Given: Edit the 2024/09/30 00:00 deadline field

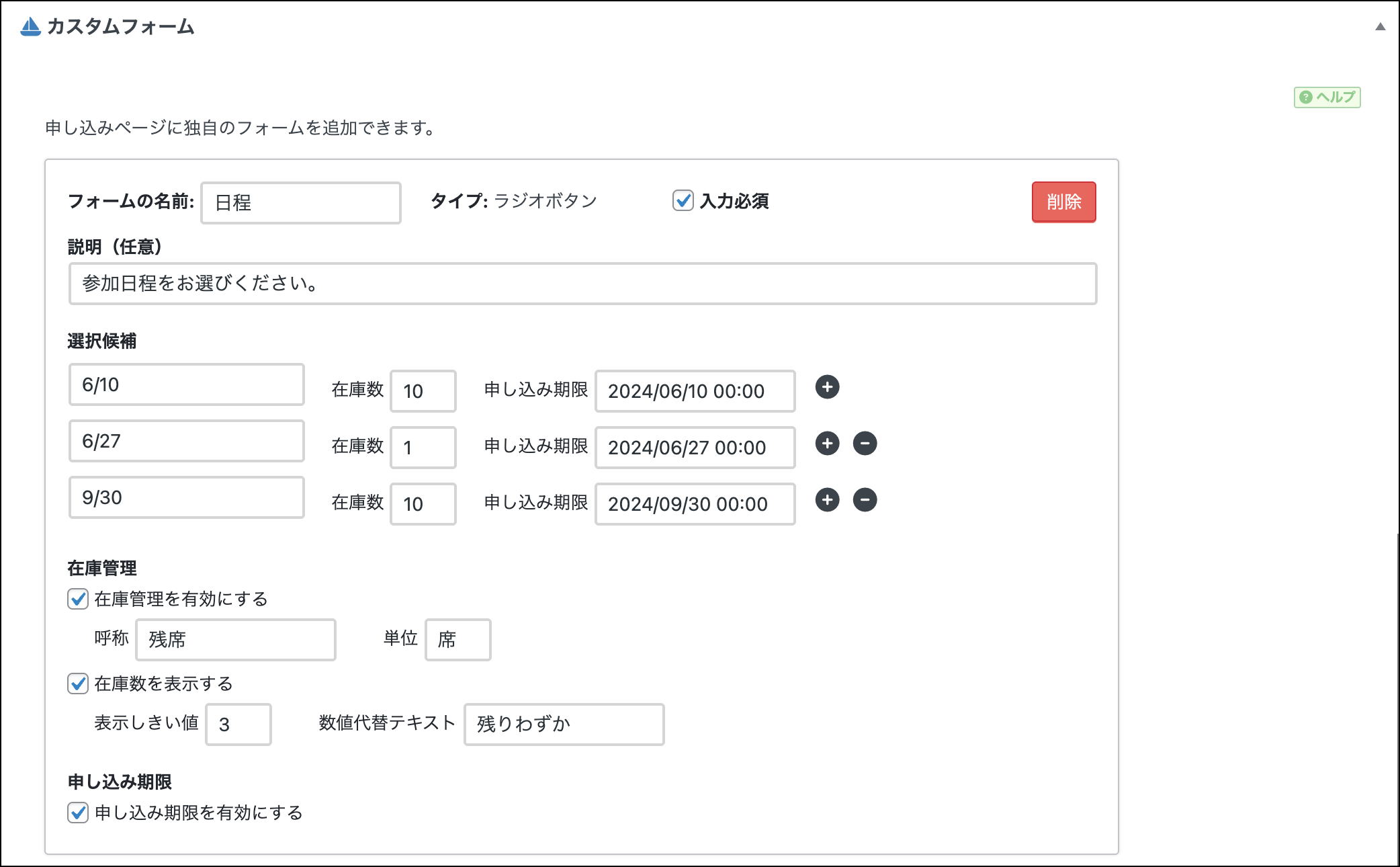Looking at the screenshot, I should click(x=695, y=504).
